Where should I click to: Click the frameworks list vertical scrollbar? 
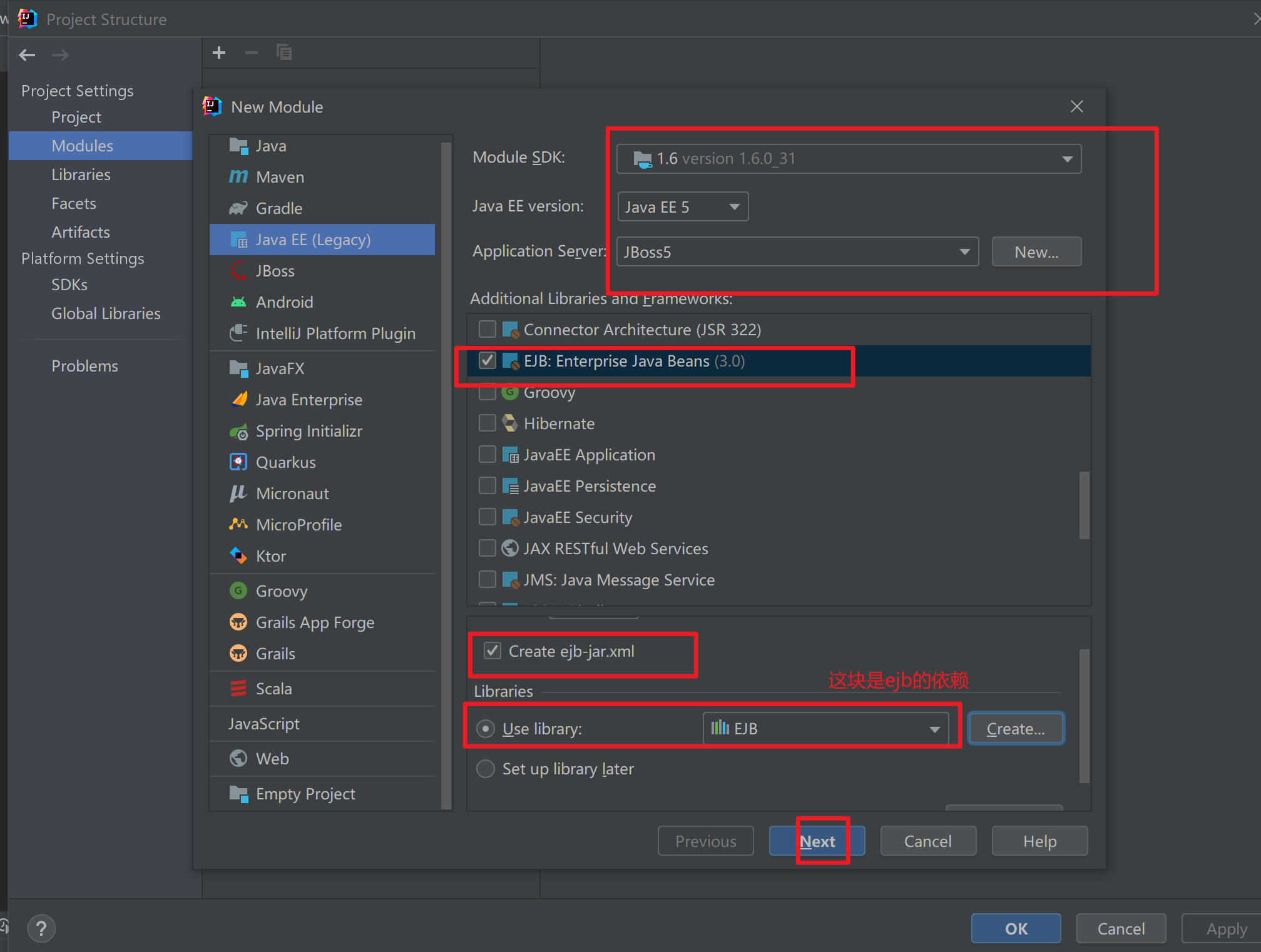(1085, 505)
